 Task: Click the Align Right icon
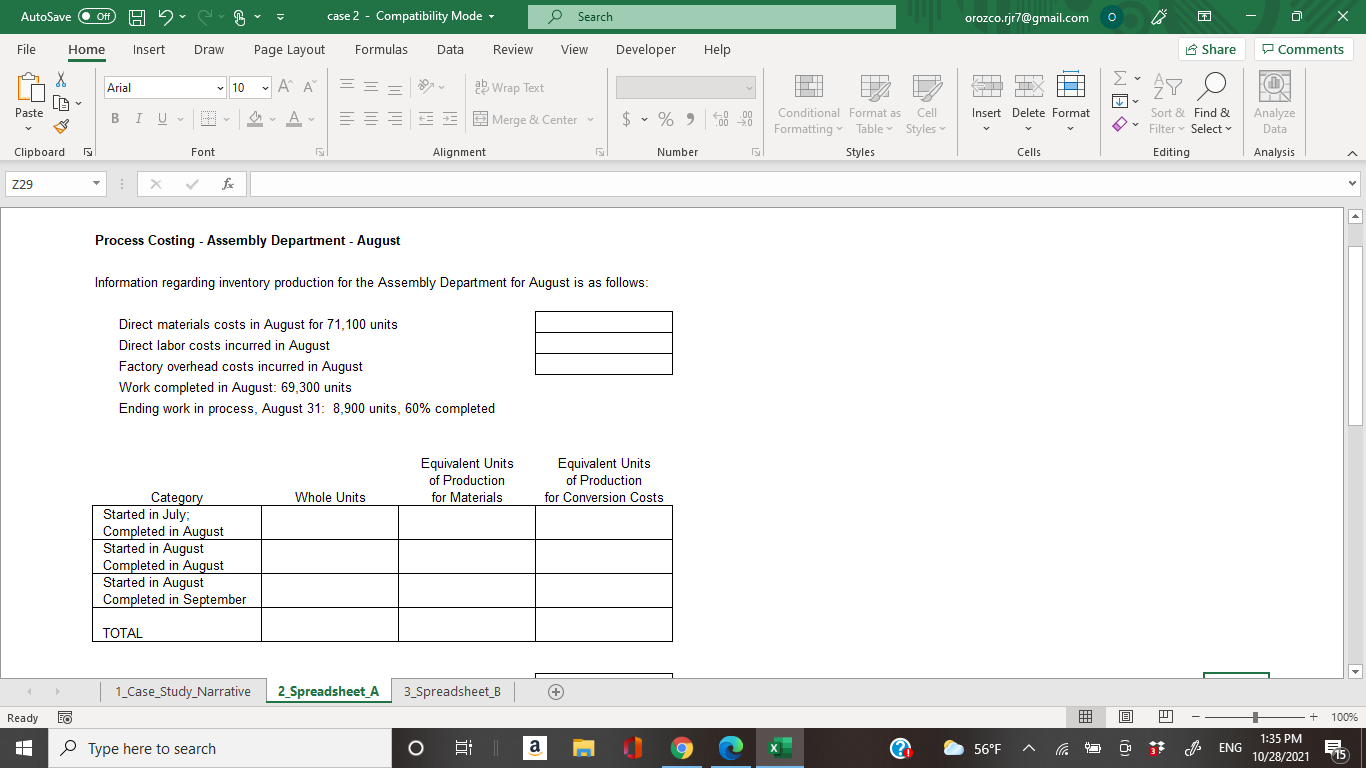(393, 120)
